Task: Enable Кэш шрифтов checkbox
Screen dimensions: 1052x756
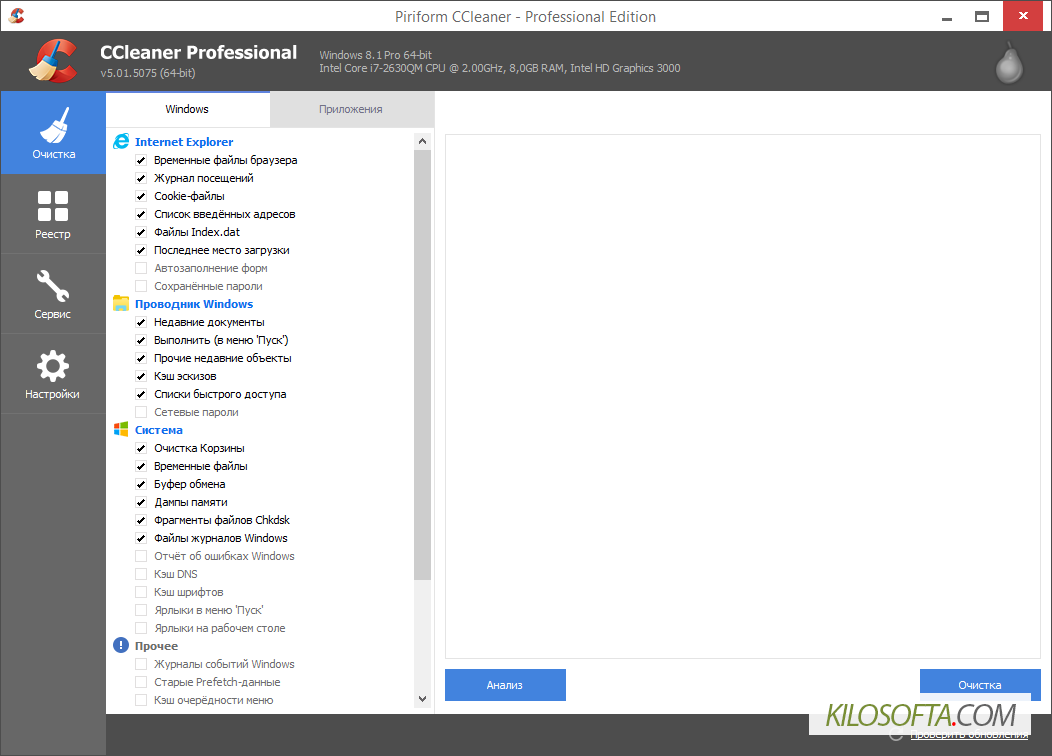Action: [x=141, y=592]
